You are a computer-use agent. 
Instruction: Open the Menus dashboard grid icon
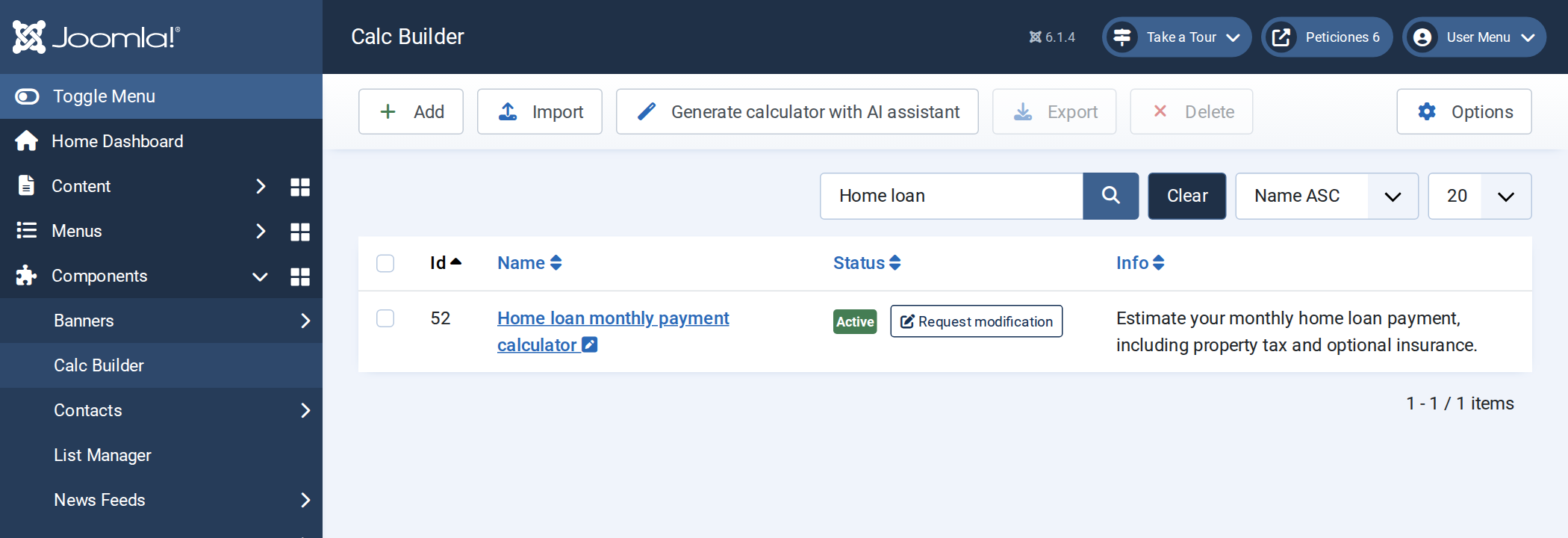tap(300, 232)
